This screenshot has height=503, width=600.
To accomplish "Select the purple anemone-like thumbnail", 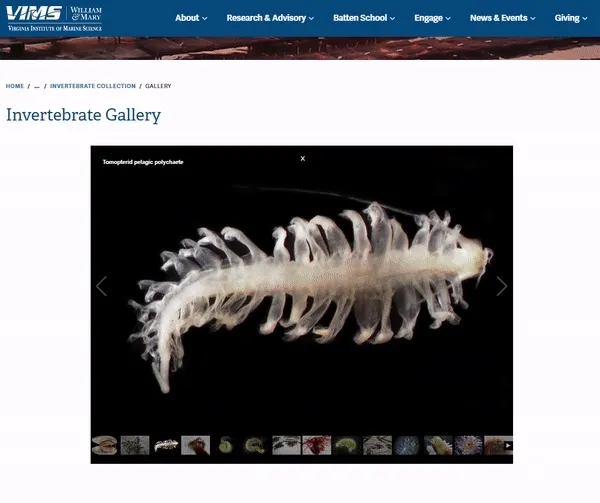I will click(468, 445).
